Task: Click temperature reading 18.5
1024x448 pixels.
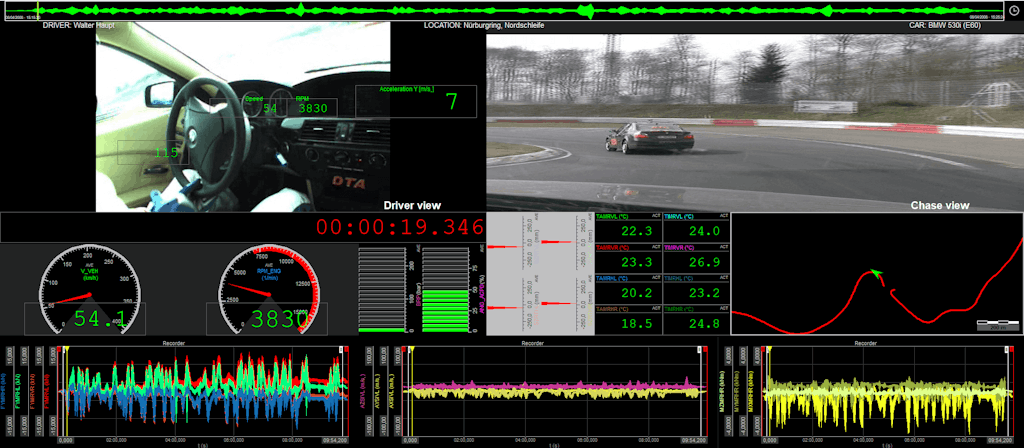Action: (636, 323)
